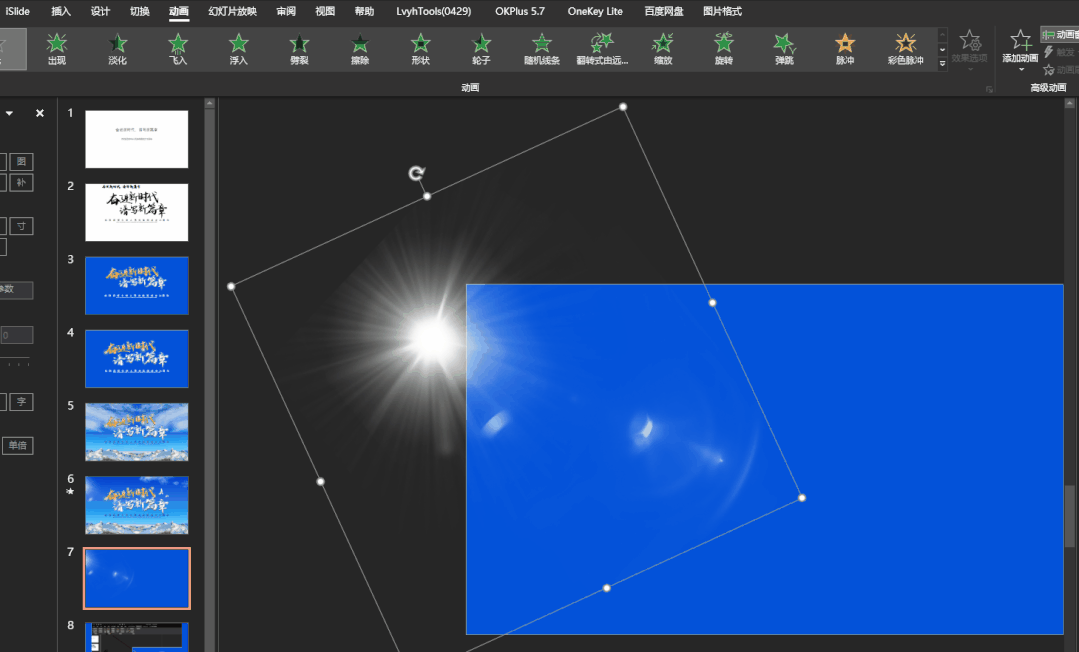The image size is (1079, 652).
Task: Open the side pane options dropdown arrow
Action: (x=10, y=113)
